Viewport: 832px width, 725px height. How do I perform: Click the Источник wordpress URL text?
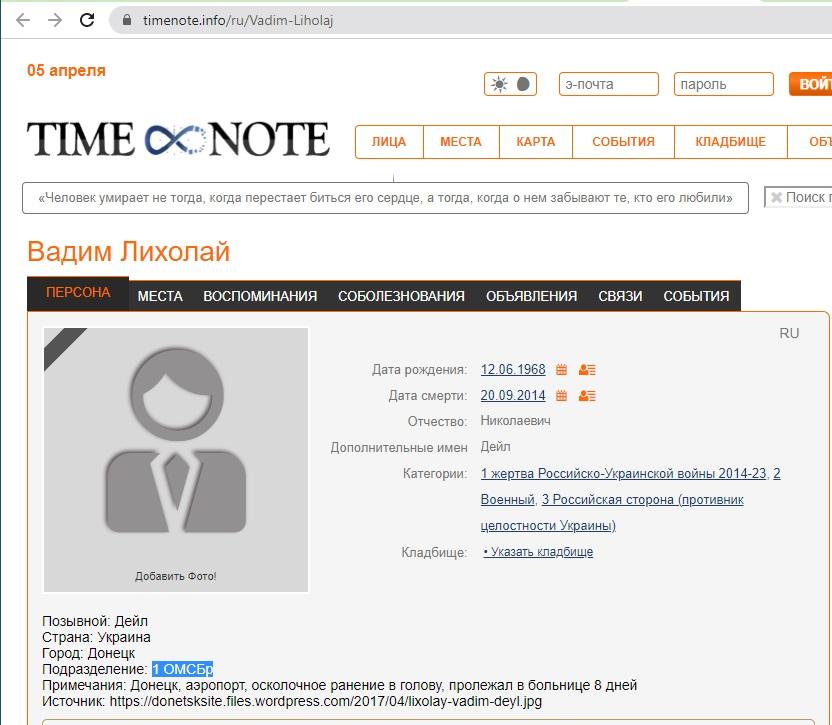point(326,702)
